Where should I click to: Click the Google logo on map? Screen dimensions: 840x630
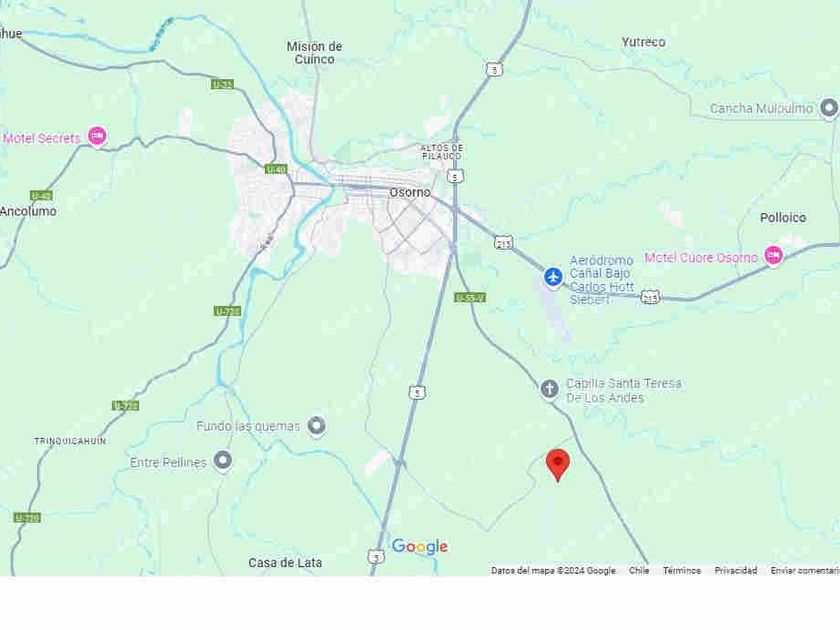[419, 546]
